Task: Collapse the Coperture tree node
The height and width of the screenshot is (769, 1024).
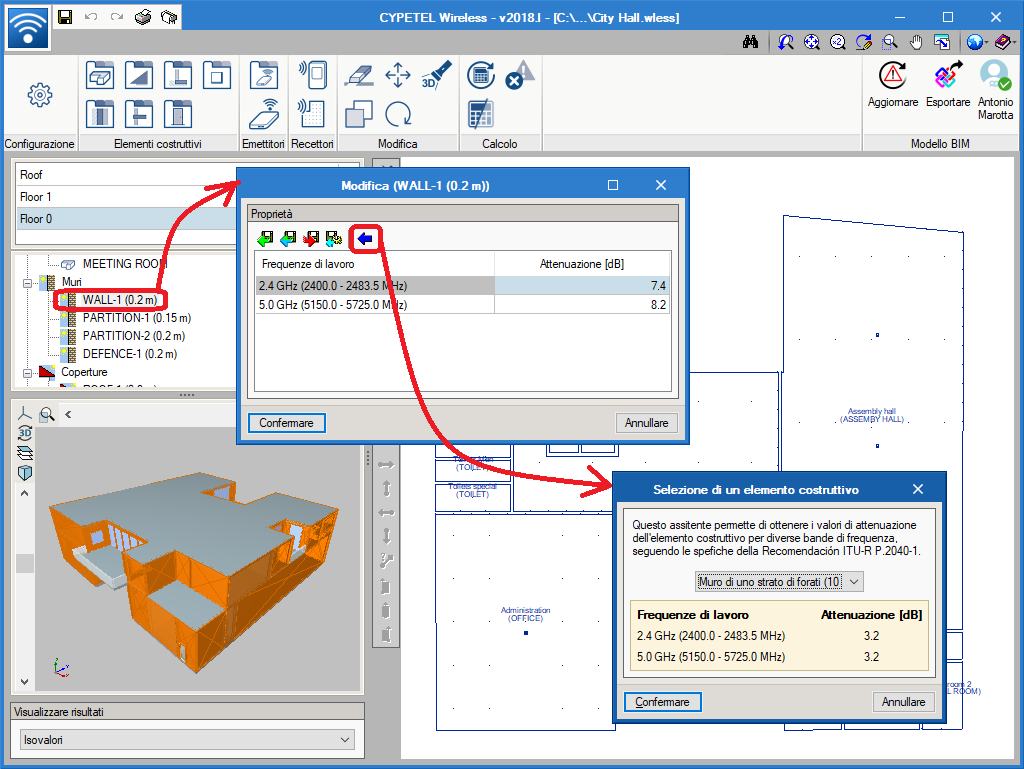Action: 27,373
